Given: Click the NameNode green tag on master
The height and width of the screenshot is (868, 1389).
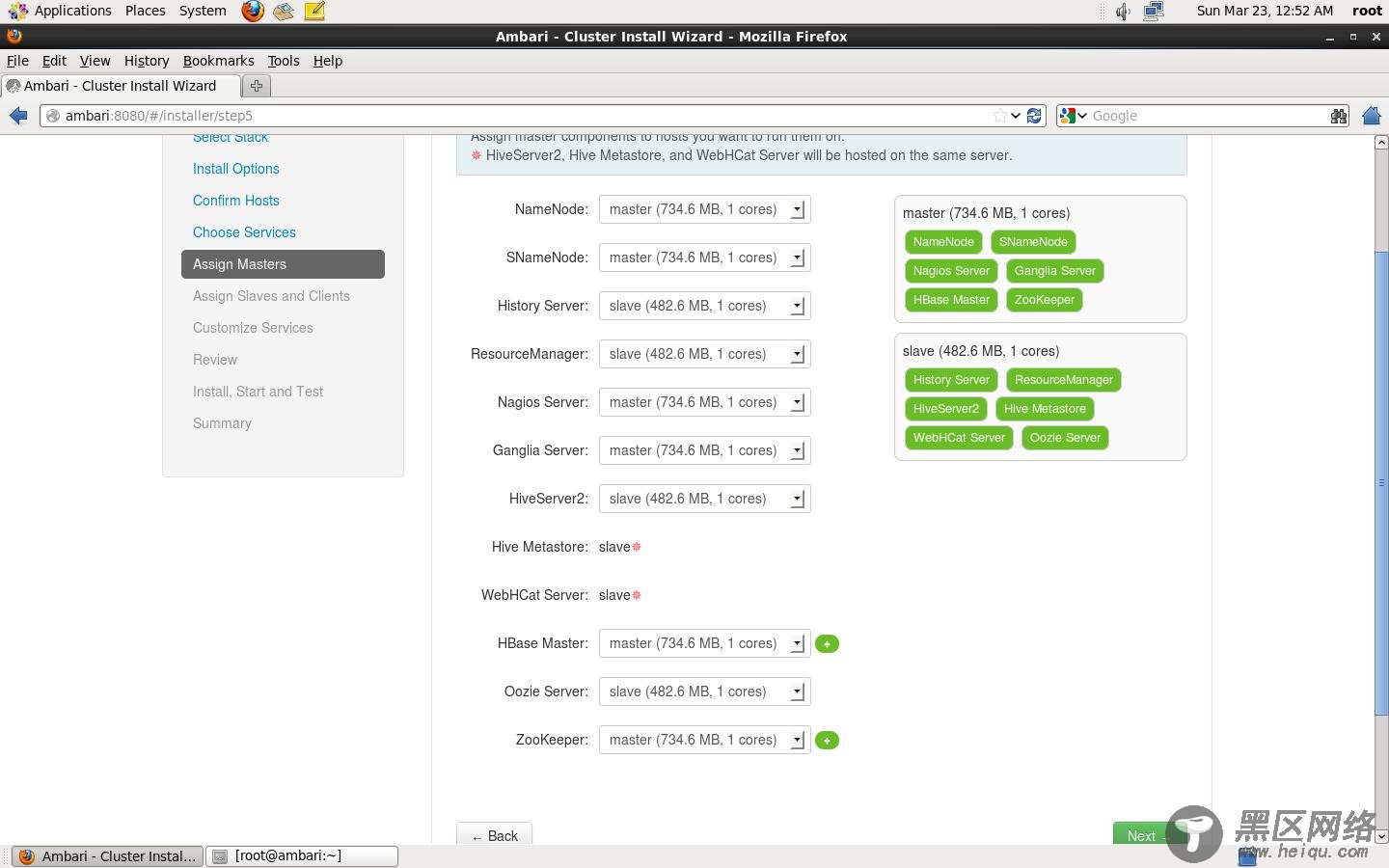Looking at the screenshot, I should click(x=943, y=242).
